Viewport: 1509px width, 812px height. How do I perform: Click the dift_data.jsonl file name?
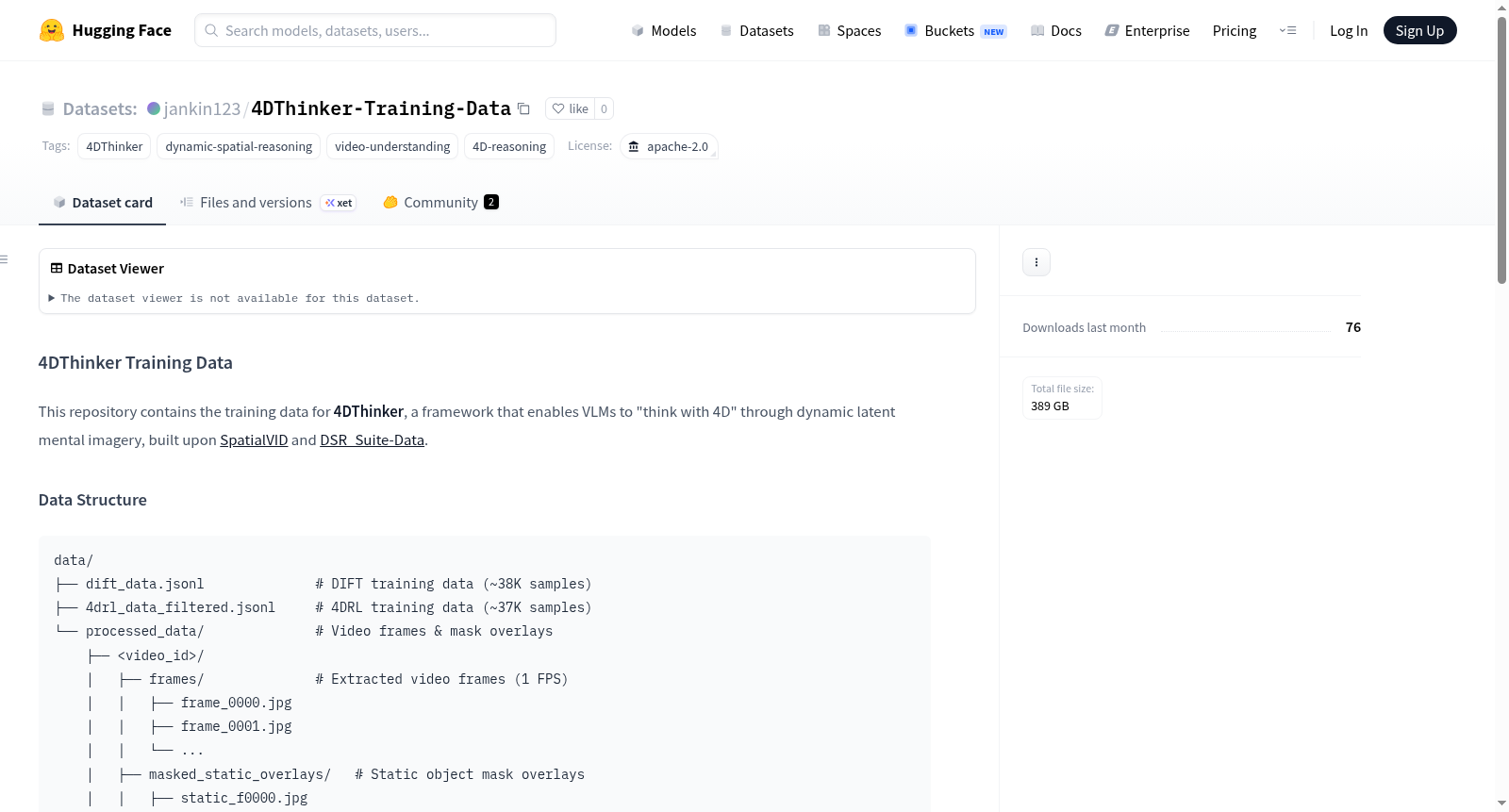145,584
